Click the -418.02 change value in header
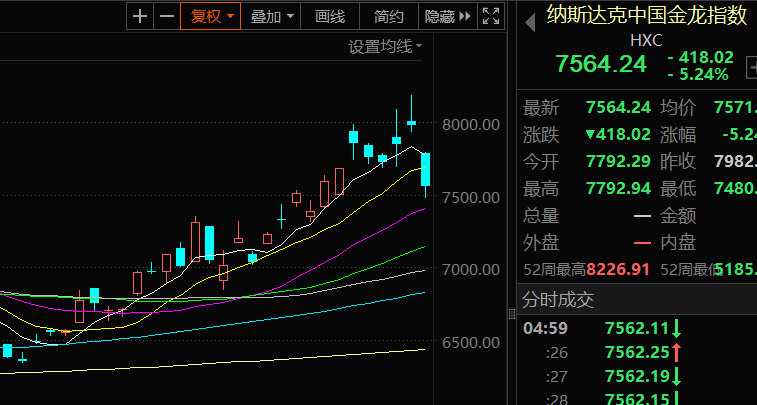The height and width of the screenshot is (405, 757). (x=701, y=57)
